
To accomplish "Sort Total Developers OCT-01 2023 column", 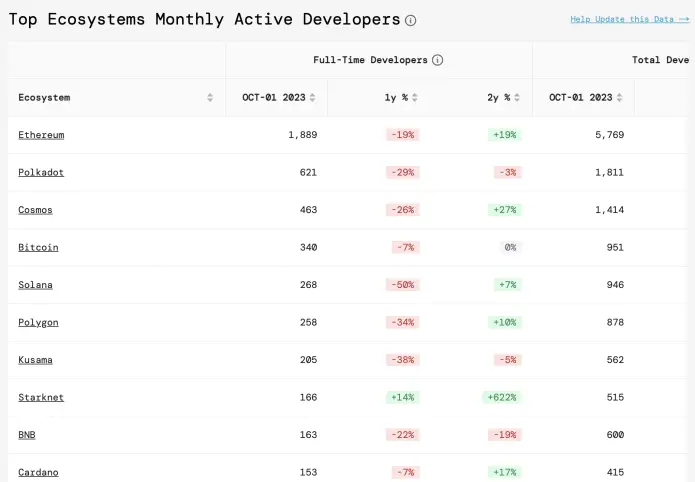I will 620,98.
